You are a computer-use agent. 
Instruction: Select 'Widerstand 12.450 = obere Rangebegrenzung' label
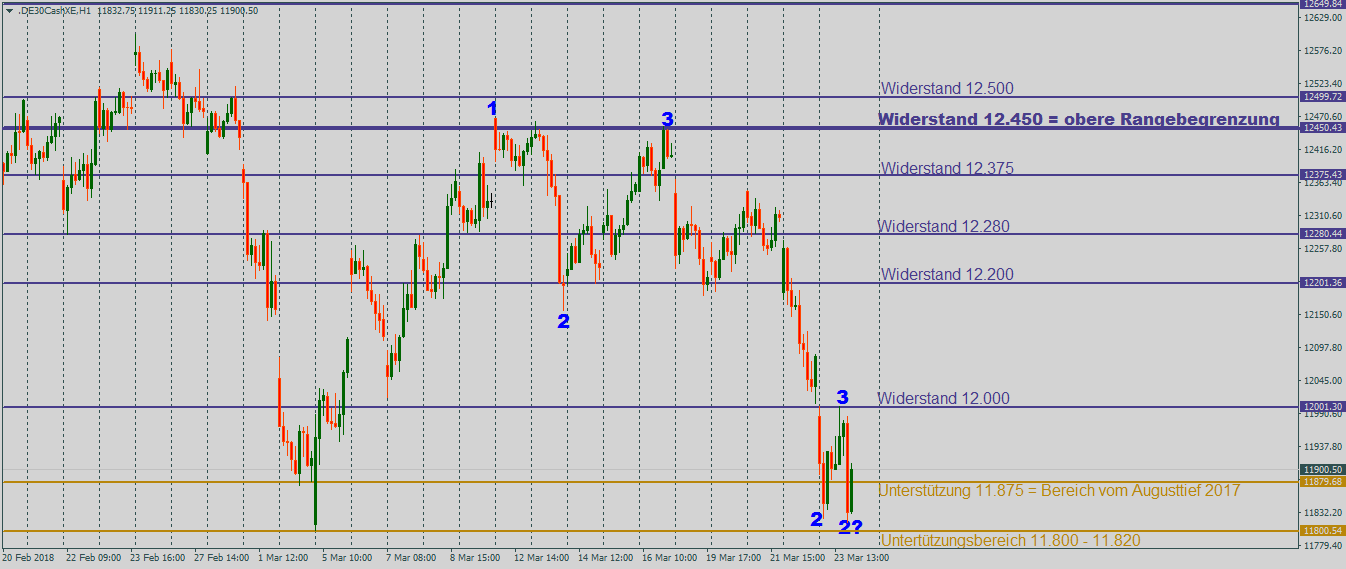[x=1079, y=119]
